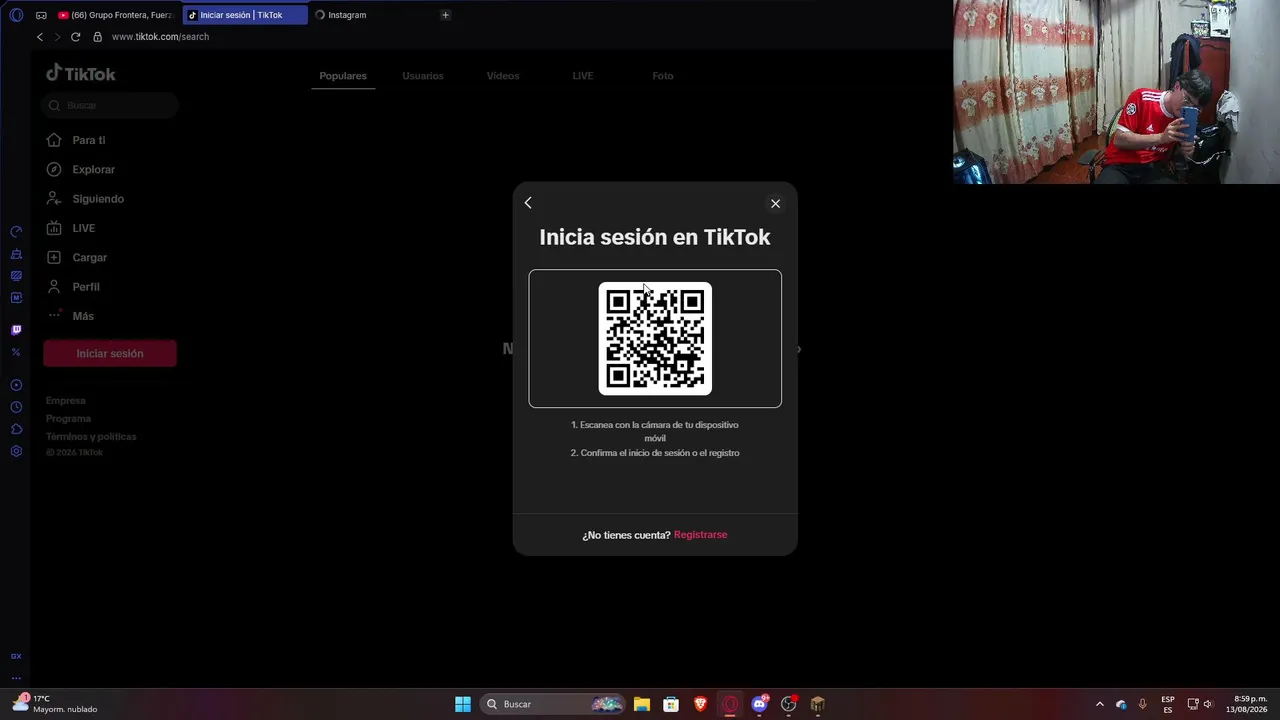
Task: Click the red Iniciar sesión button
Action: (x=110, y=353)
